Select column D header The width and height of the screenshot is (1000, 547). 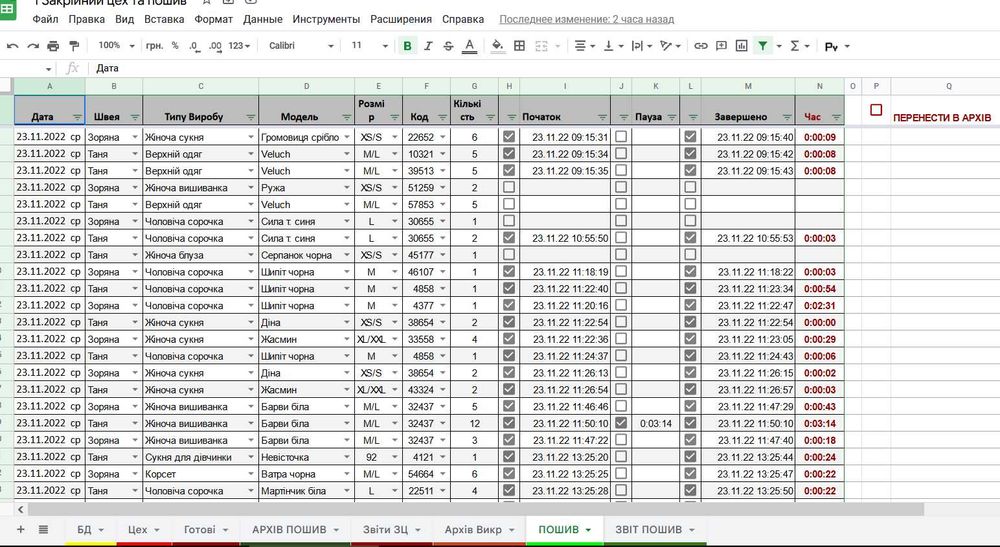(x=306, y=86)
